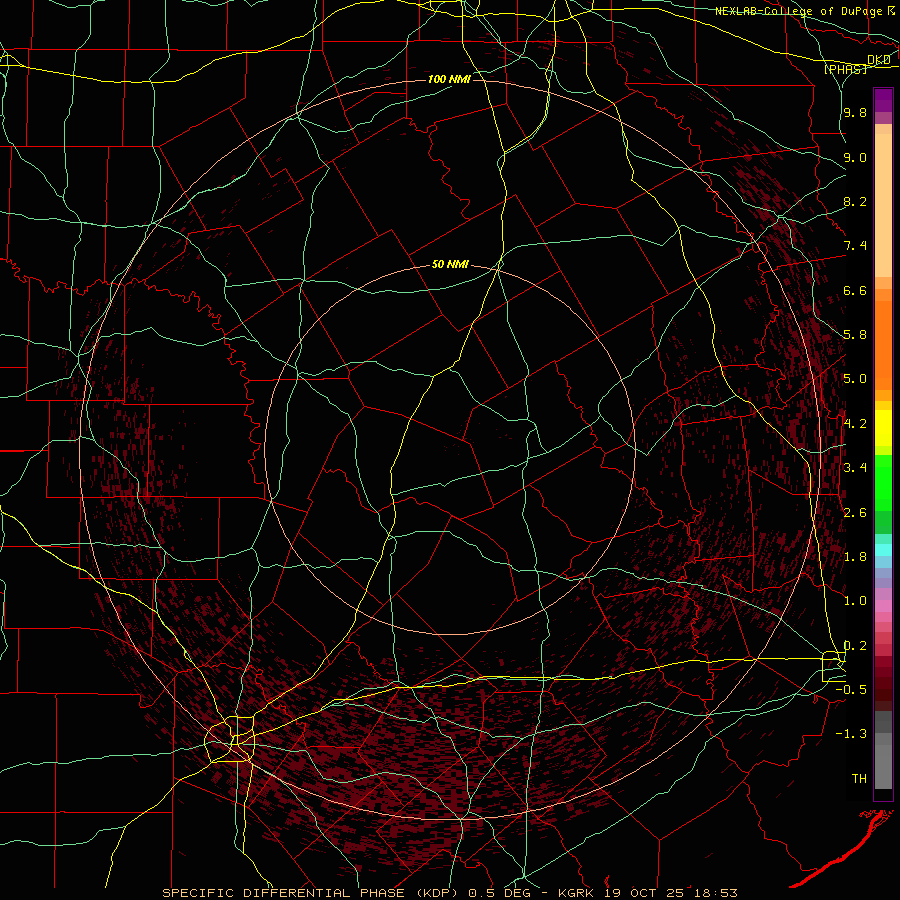
Task: Pick the bright green segment of the color bar
Action: tap(883, 483)
